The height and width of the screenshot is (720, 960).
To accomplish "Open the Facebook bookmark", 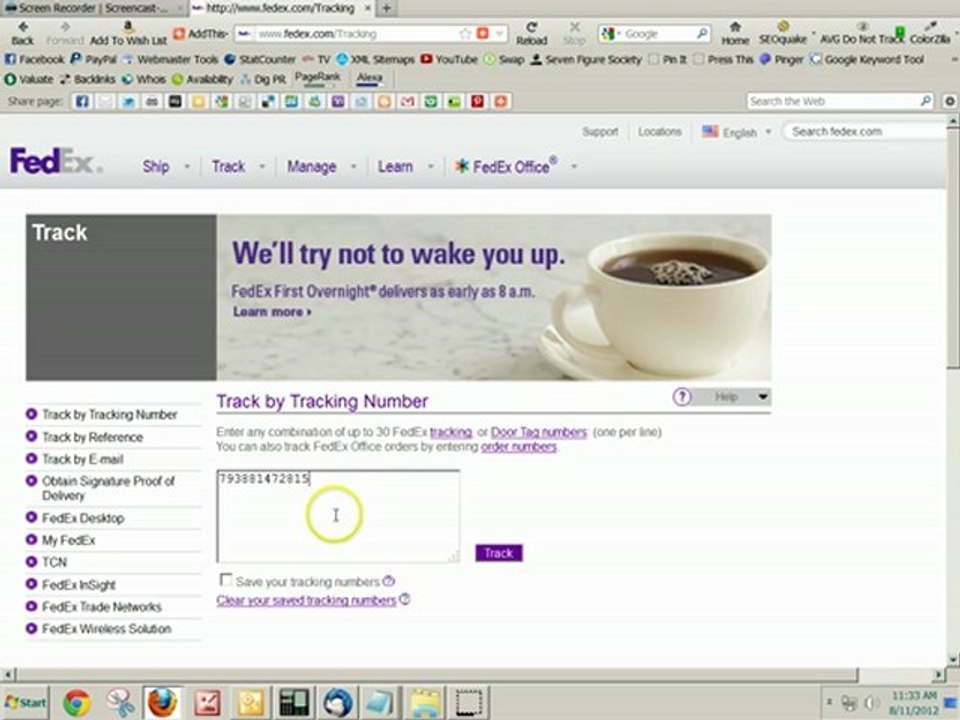I will [34, 59].
